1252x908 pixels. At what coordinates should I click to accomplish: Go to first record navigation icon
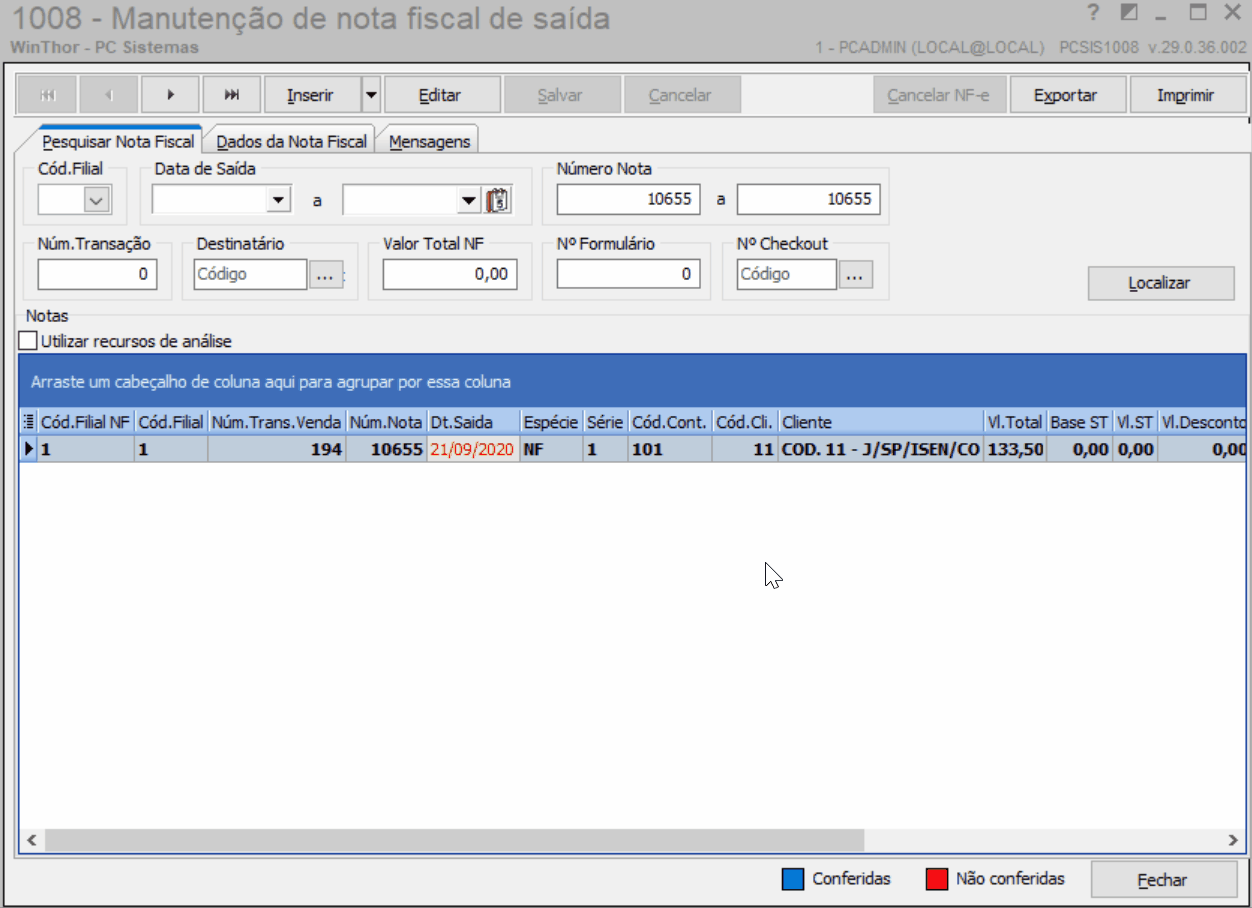47,95
